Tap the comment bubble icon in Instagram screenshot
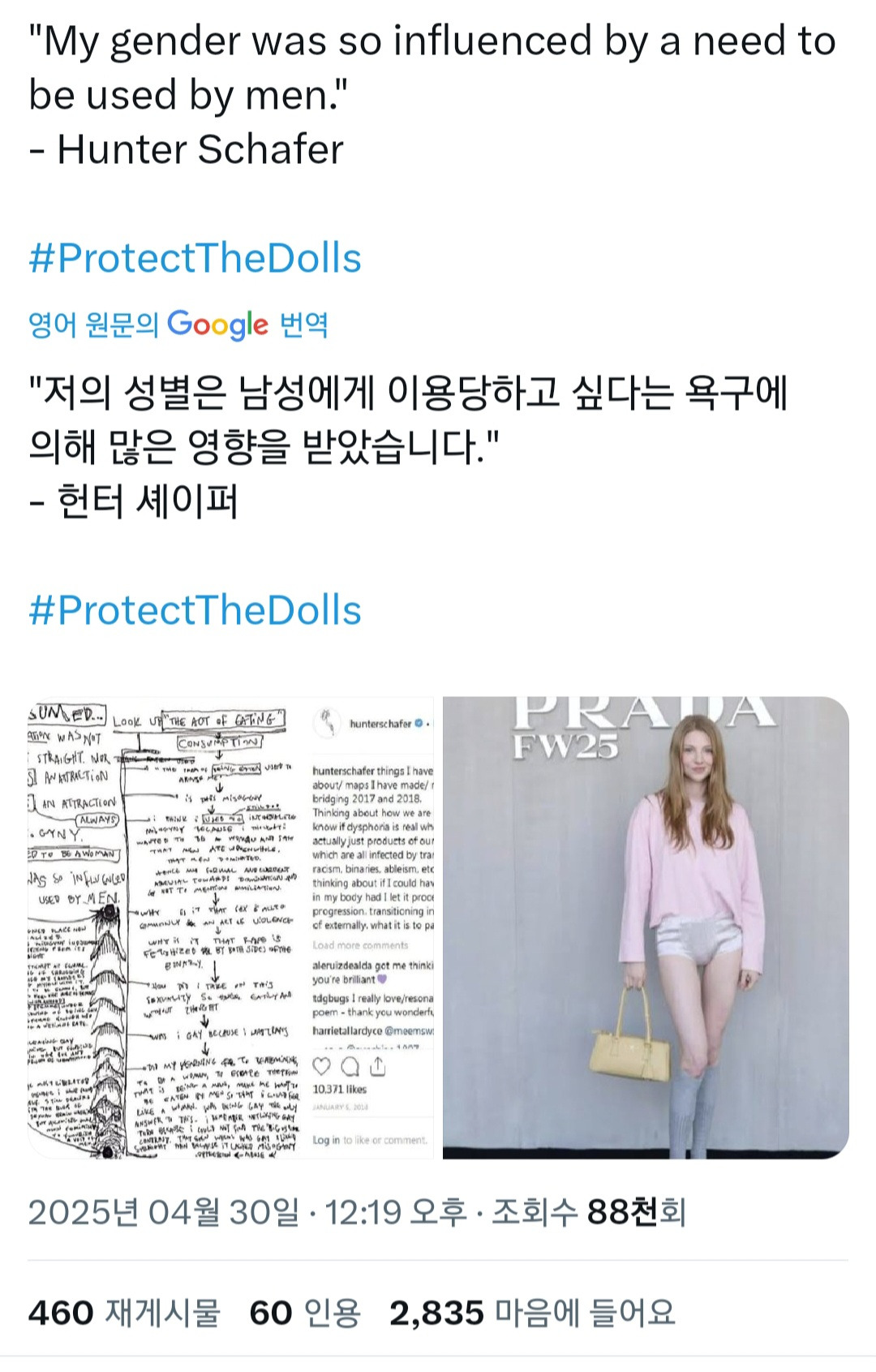Image resolution: width=876 pixels, height=1372 pixels. [350, 1066]
